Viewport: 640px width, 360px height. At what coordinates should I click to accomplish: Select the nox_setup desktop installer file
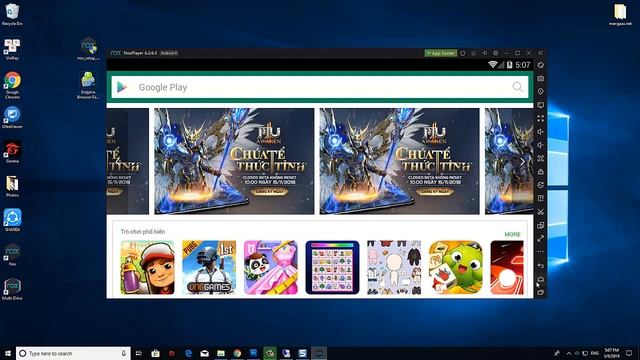tap(89, 49)
